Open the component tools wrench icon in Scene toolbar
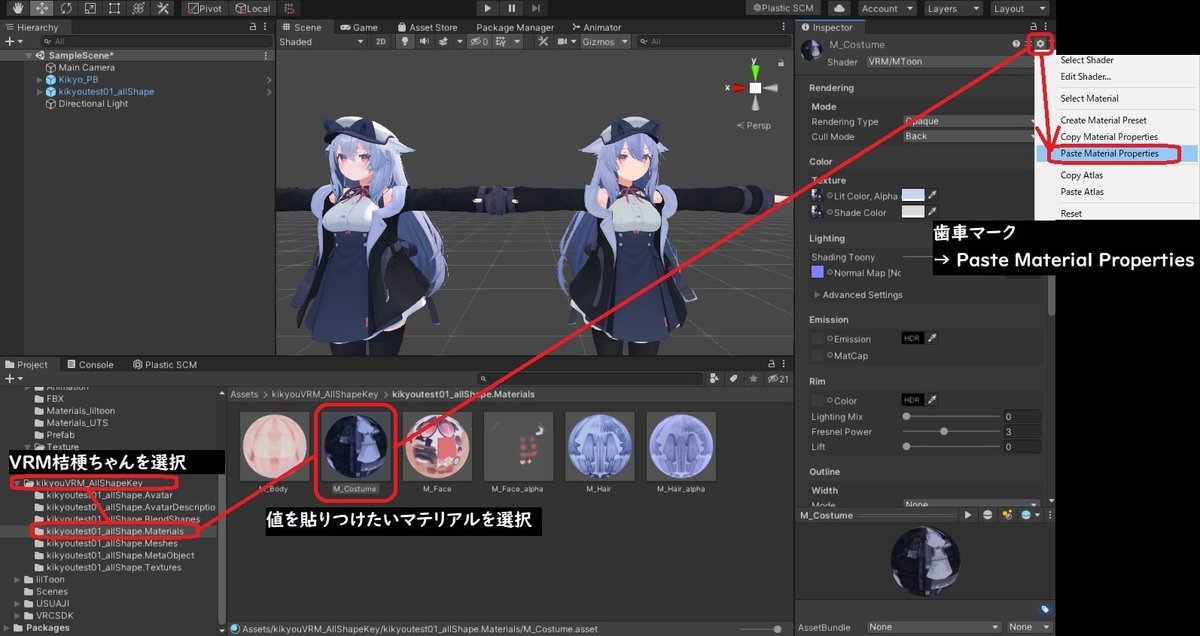This screenshot has height=636, width=1200. click(543, 42)
